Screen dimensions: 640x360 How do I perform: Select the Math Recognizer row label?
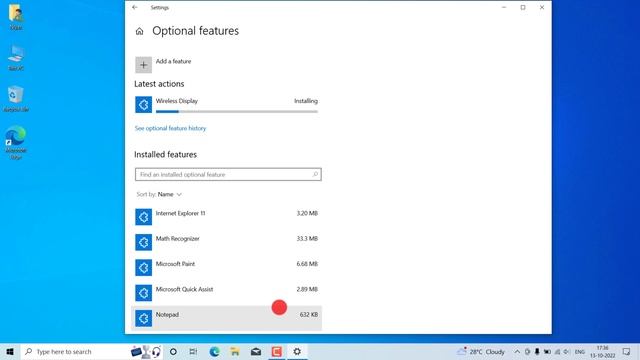pyautogui.click(x=178, y=238)
